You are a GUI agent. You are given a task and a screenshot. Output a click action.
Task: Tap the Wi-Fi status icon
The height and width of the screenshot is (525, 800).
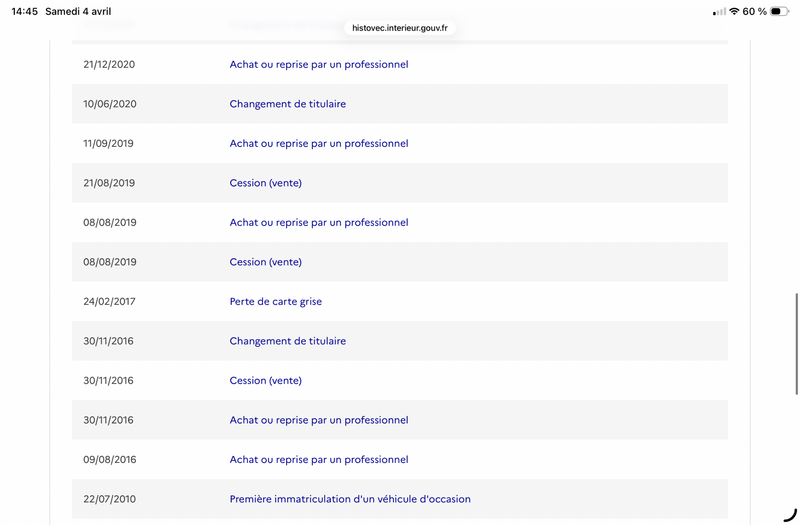click(x=734, y=11)
